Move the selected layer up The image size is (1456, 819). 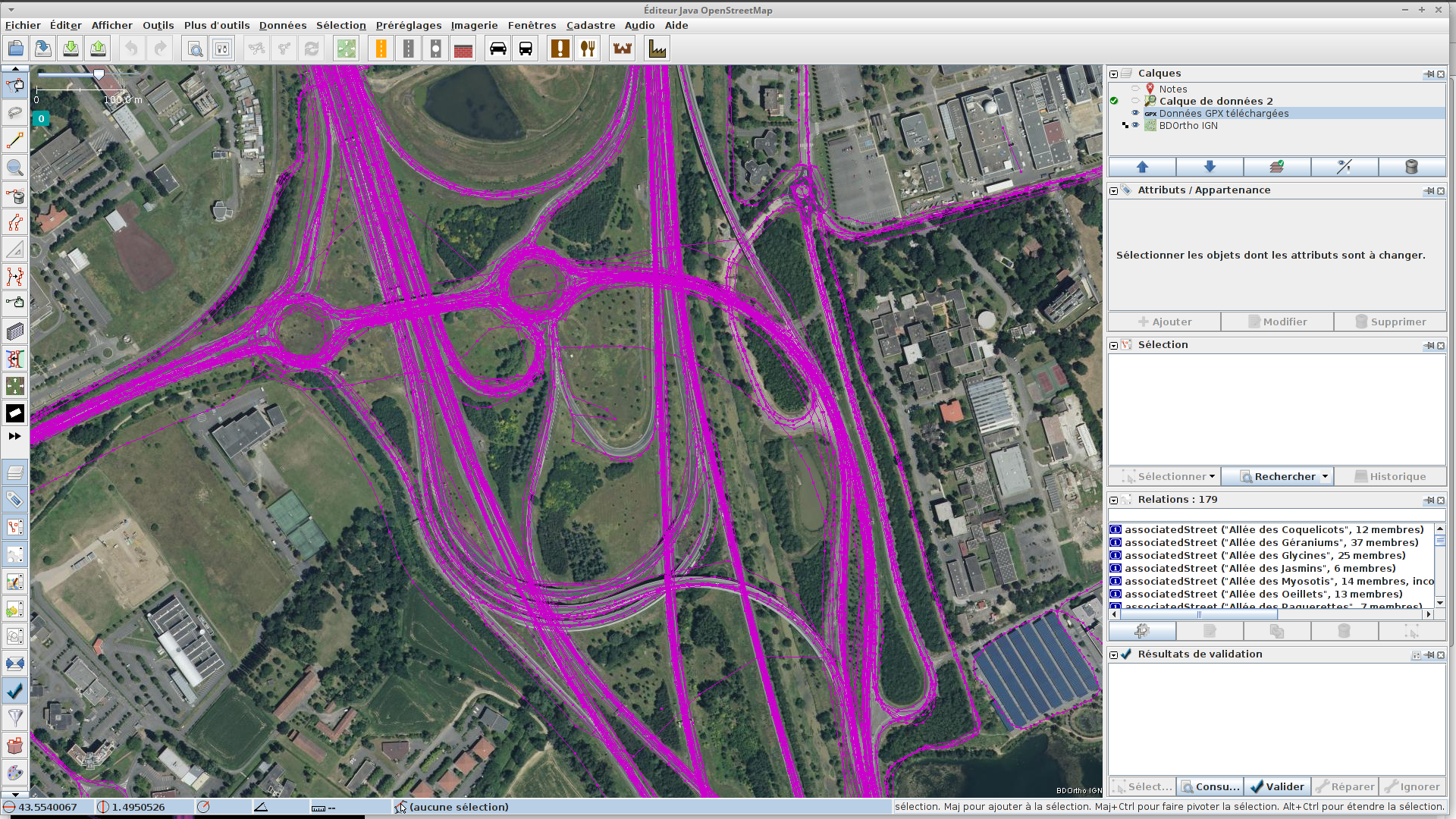(x=1142, y=167)
